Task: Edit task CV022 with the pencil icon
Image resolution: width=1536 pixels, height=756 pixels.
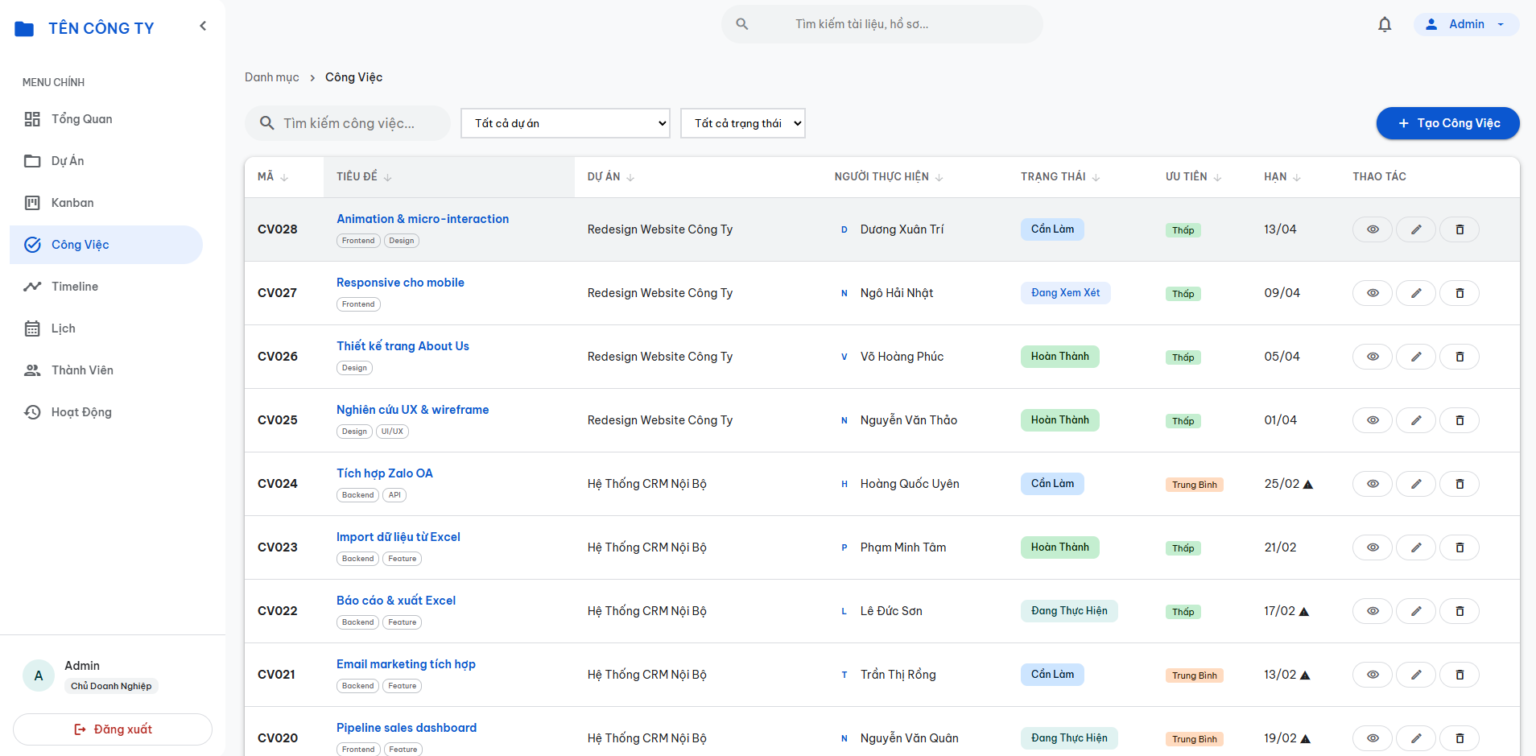Action: pos(1416,611)
